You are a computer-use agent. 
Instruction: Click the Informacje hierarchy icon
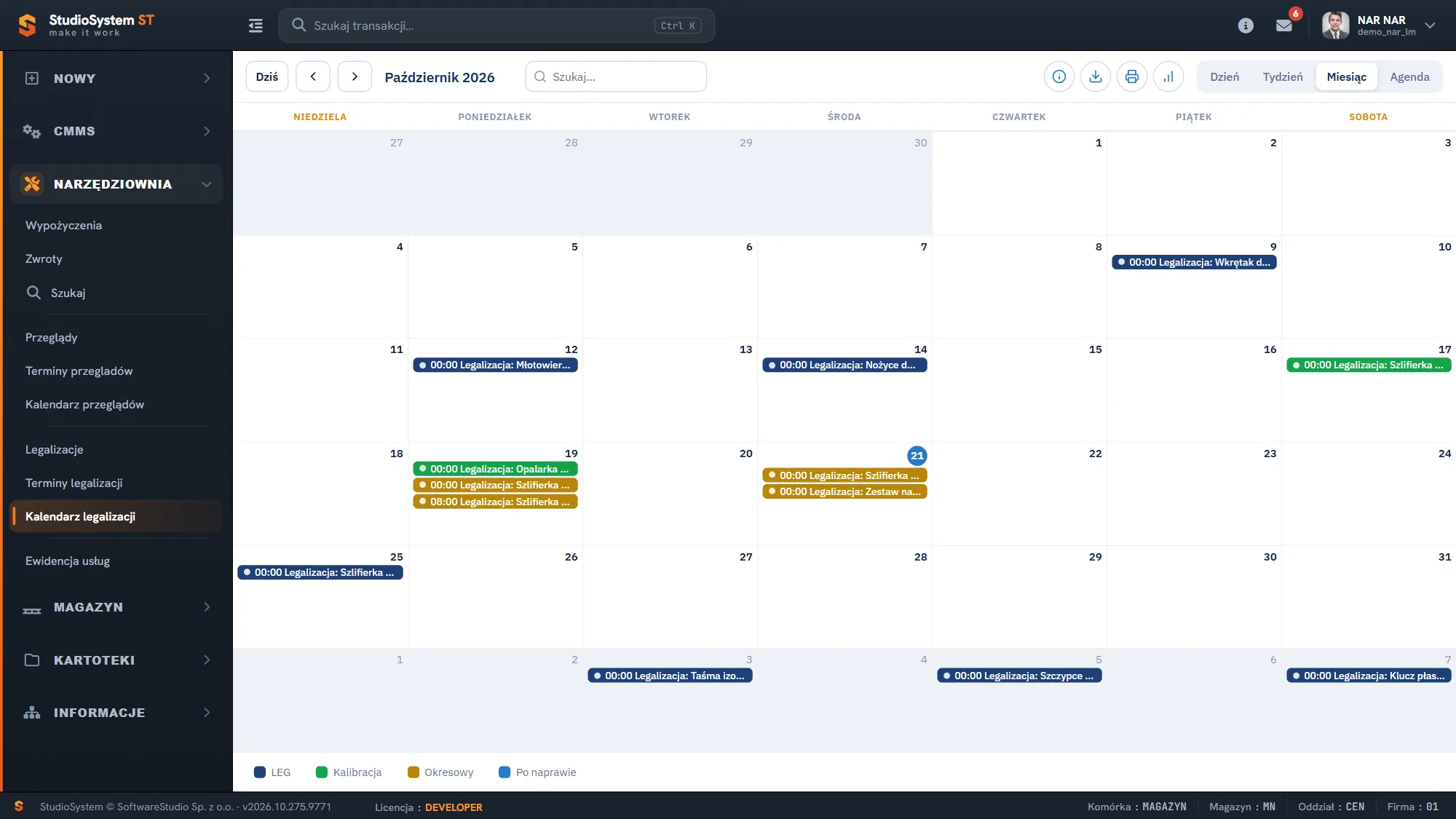pos(32,713)
